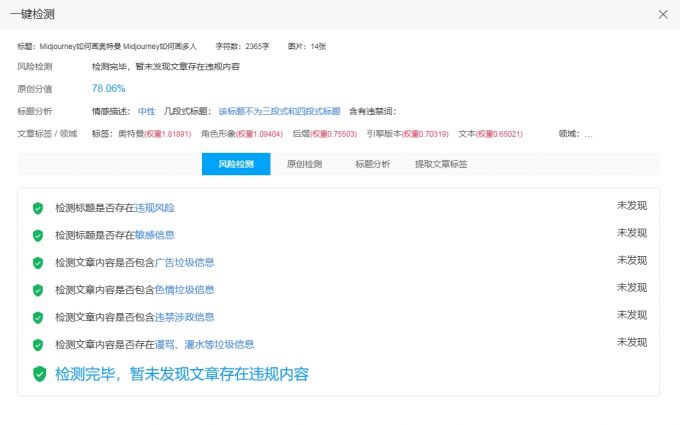Click 该标题不为三段式和四段式标题 text
Screen dimensions: 680x425
[279, 111]
